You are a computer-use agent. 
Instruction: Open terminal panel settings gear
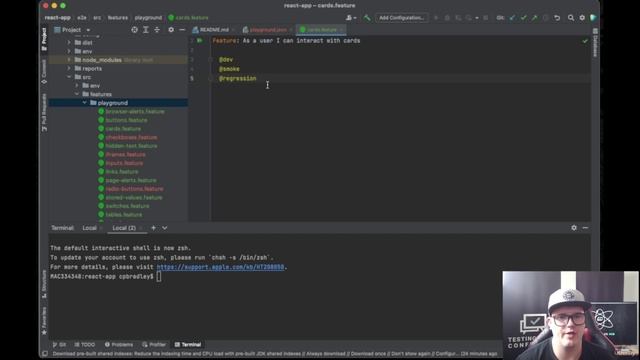(x=574, y=228)
